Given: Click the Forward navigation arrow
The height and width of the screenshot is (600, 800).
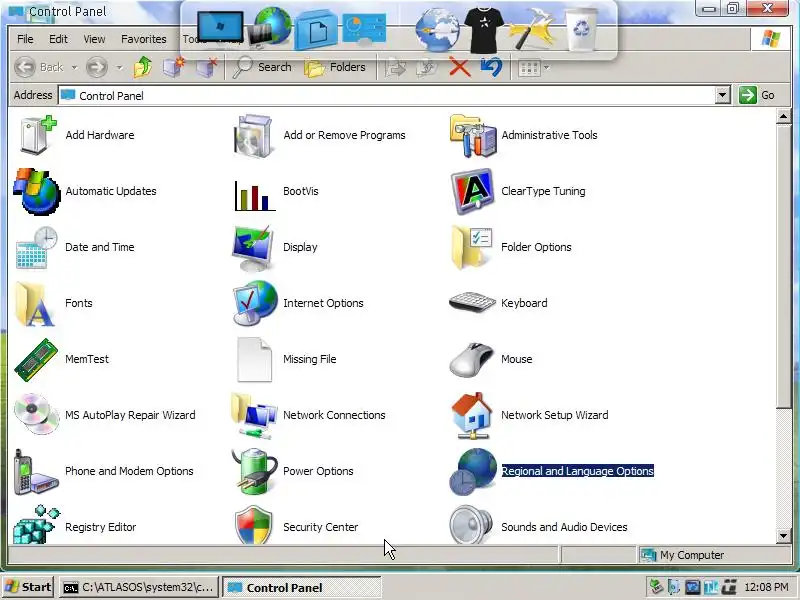Looking at the screenshot, I should pos(97,67).
